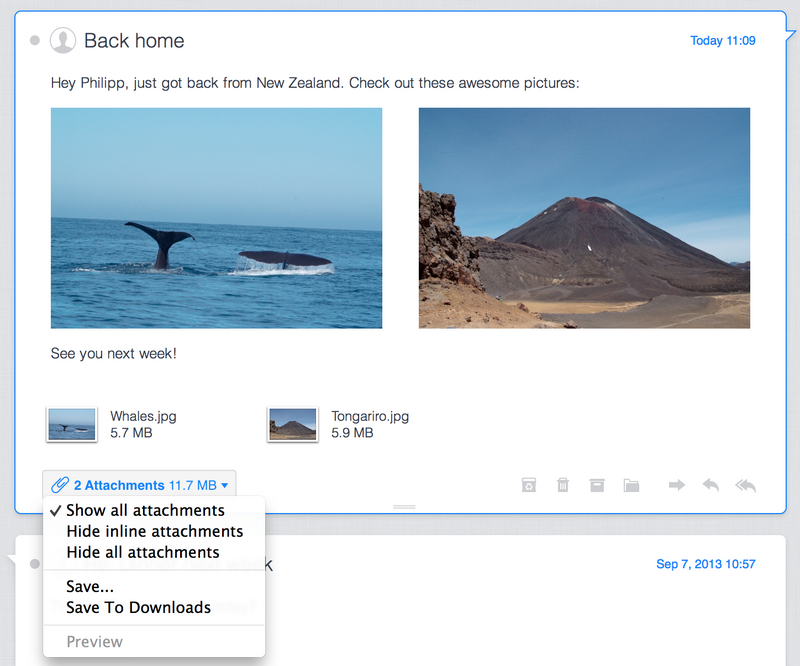Archive the Back home email
The image size is (800, 666).
pos(596,485)
